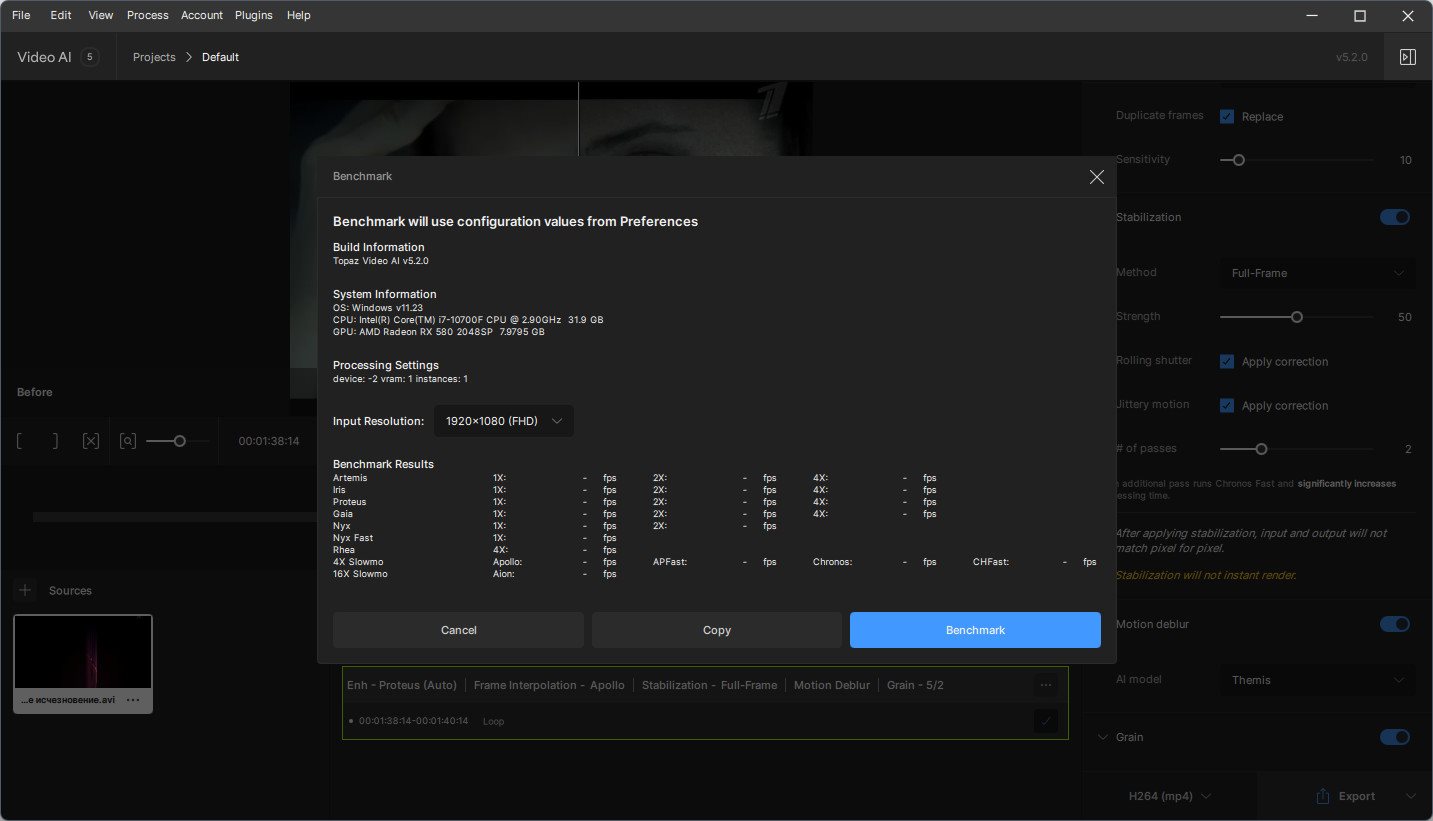Image resolution: width=1433 pixels, height=821 pixels.
Task: Turn off the Motion deblur switch
Action: click(x=1395, y=624)
